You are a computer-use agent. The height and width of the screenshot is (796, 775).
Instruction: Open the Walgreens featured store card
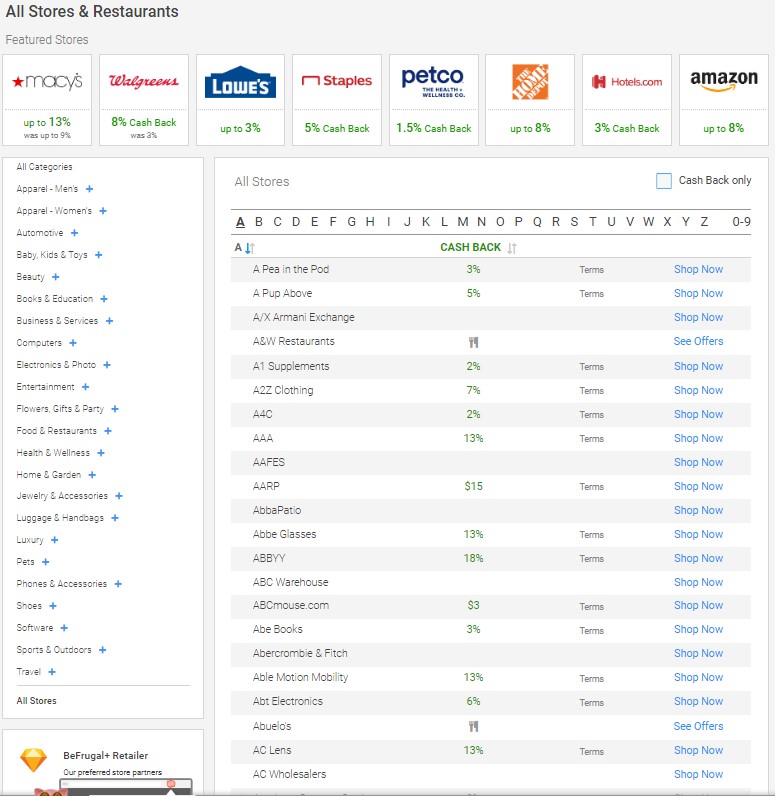pyautogui.click(x=144, y=100)
